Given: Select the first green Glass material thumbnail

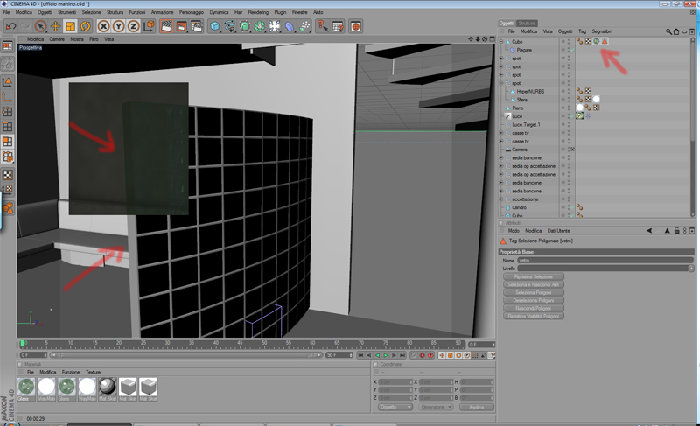Looking at the screenshot, I should tap(26, 387).
